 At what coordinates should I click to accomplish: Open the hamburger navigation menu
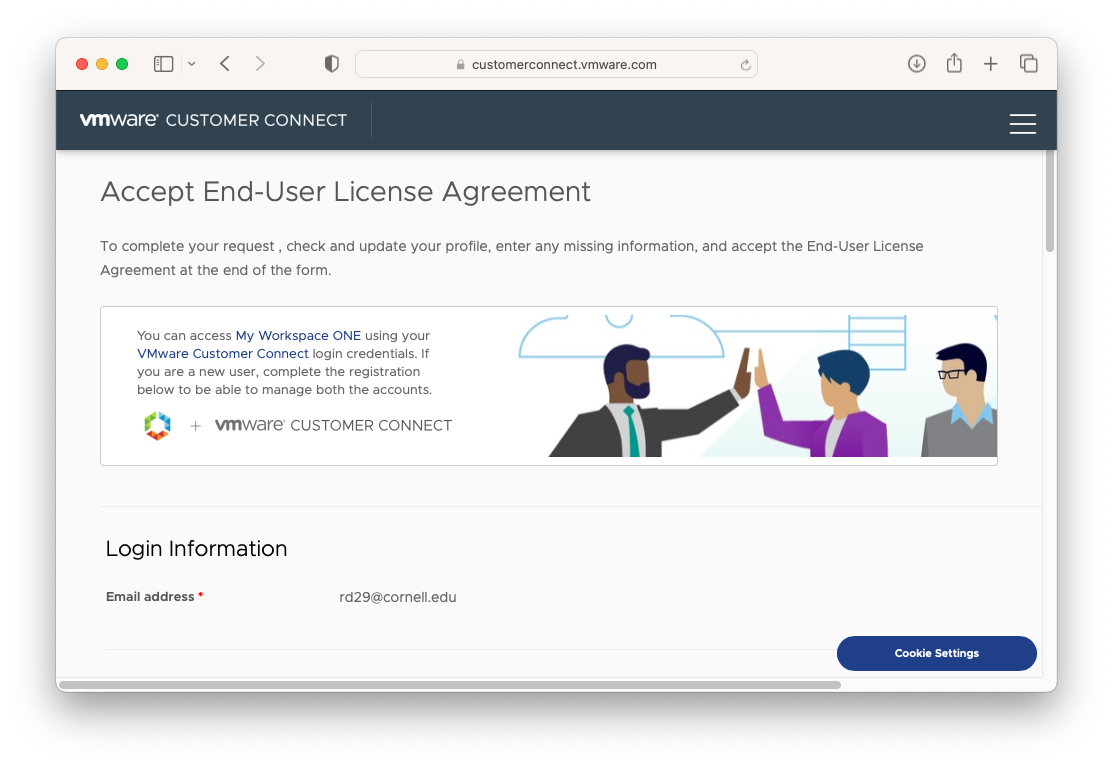click(1022, 123)
